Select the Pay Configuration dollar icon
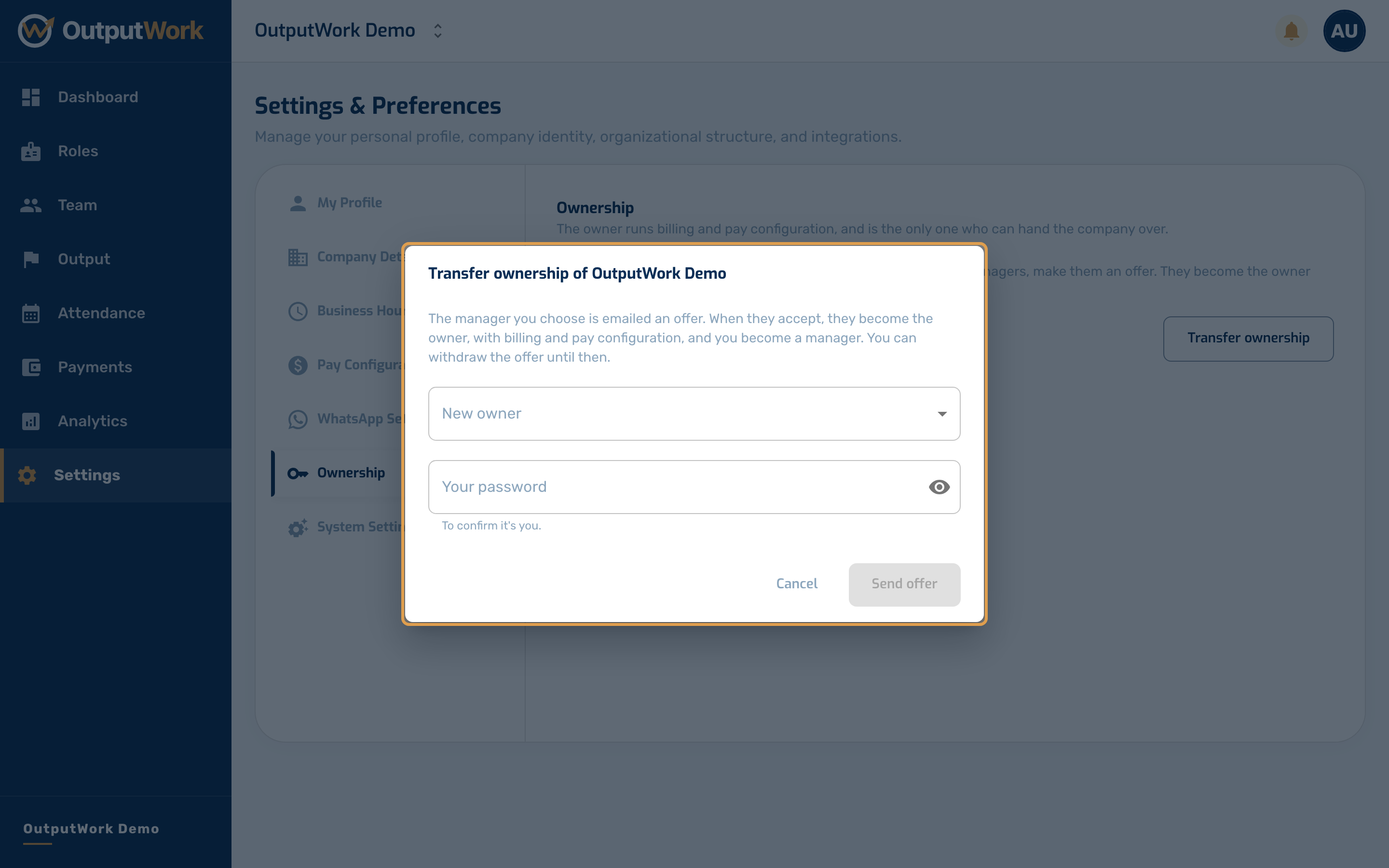The height and width of the screenshot is (868, 1389). pos(297,365)
